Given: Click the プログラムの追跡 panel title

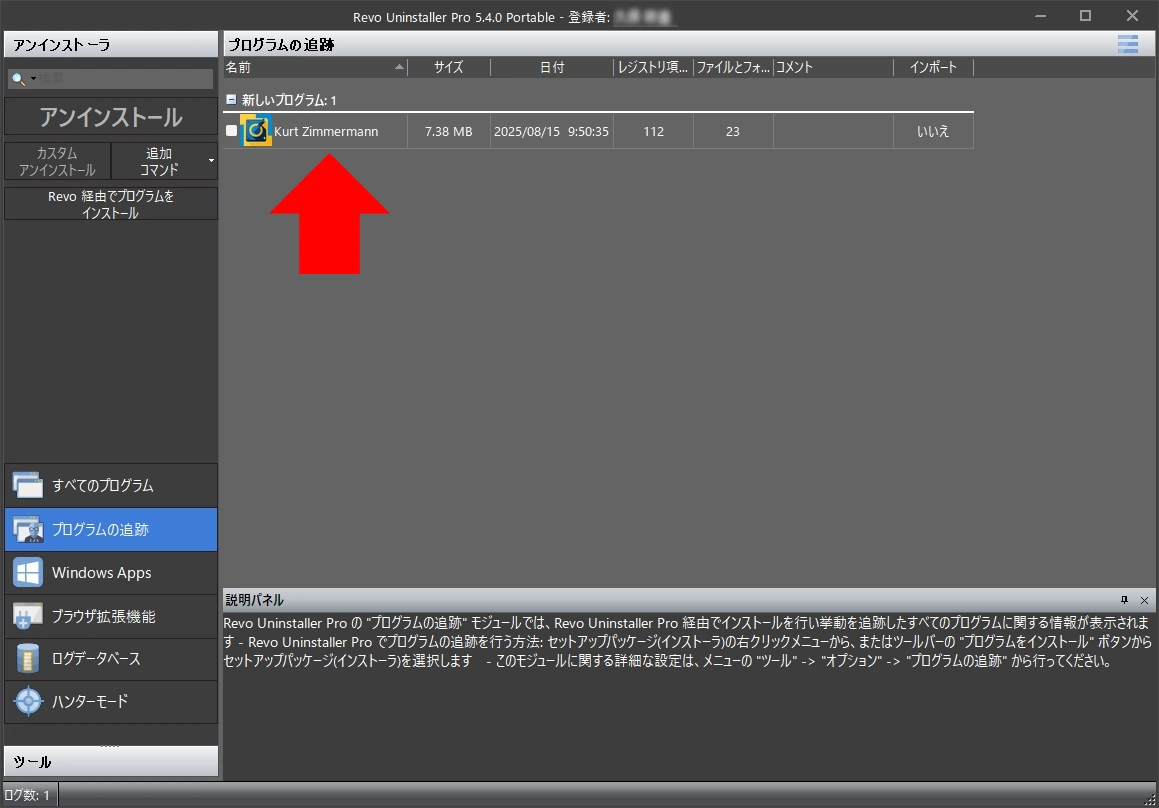Looking at the screenshot, I should click(281, 44).
